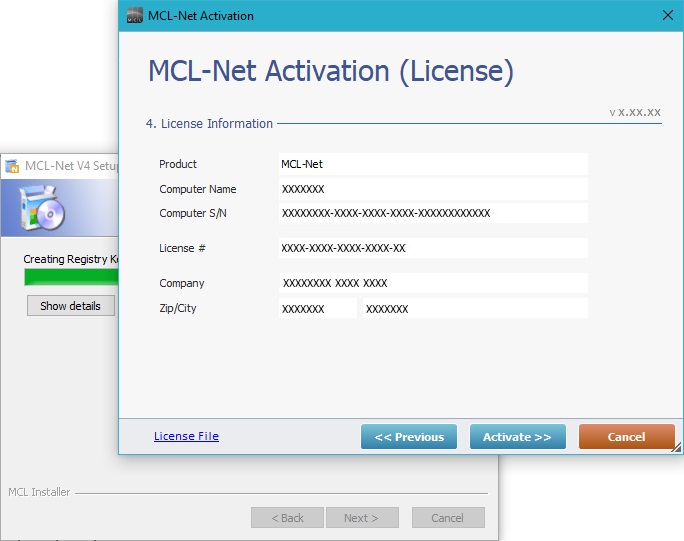Click the green installation progress bar
This screenshot has width=684, height=541.
pyautogui.click(x=70, y=277)
